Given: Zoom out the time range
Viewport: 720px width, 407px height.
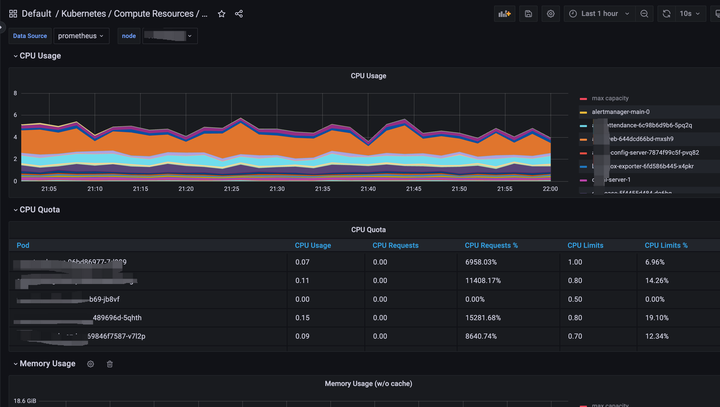Looking at the screenshot, I should point(644,14).
